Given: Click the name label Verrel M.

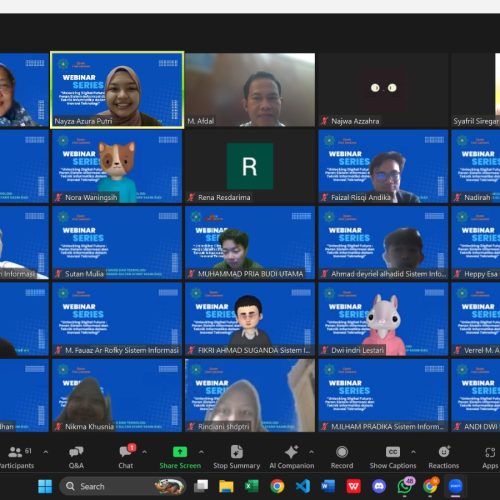Looking at the screenshot, I should (482, 350).
